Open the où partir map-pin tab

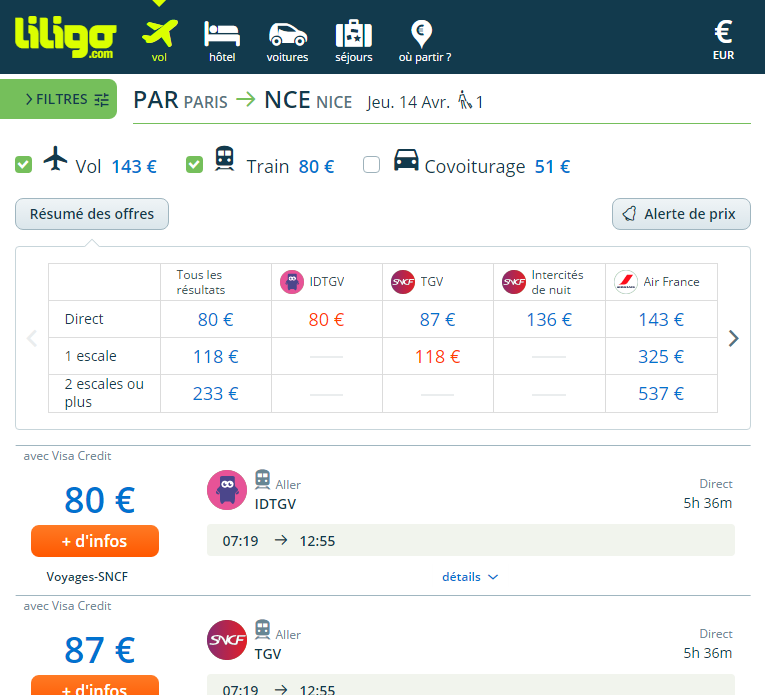coord(424,41)
